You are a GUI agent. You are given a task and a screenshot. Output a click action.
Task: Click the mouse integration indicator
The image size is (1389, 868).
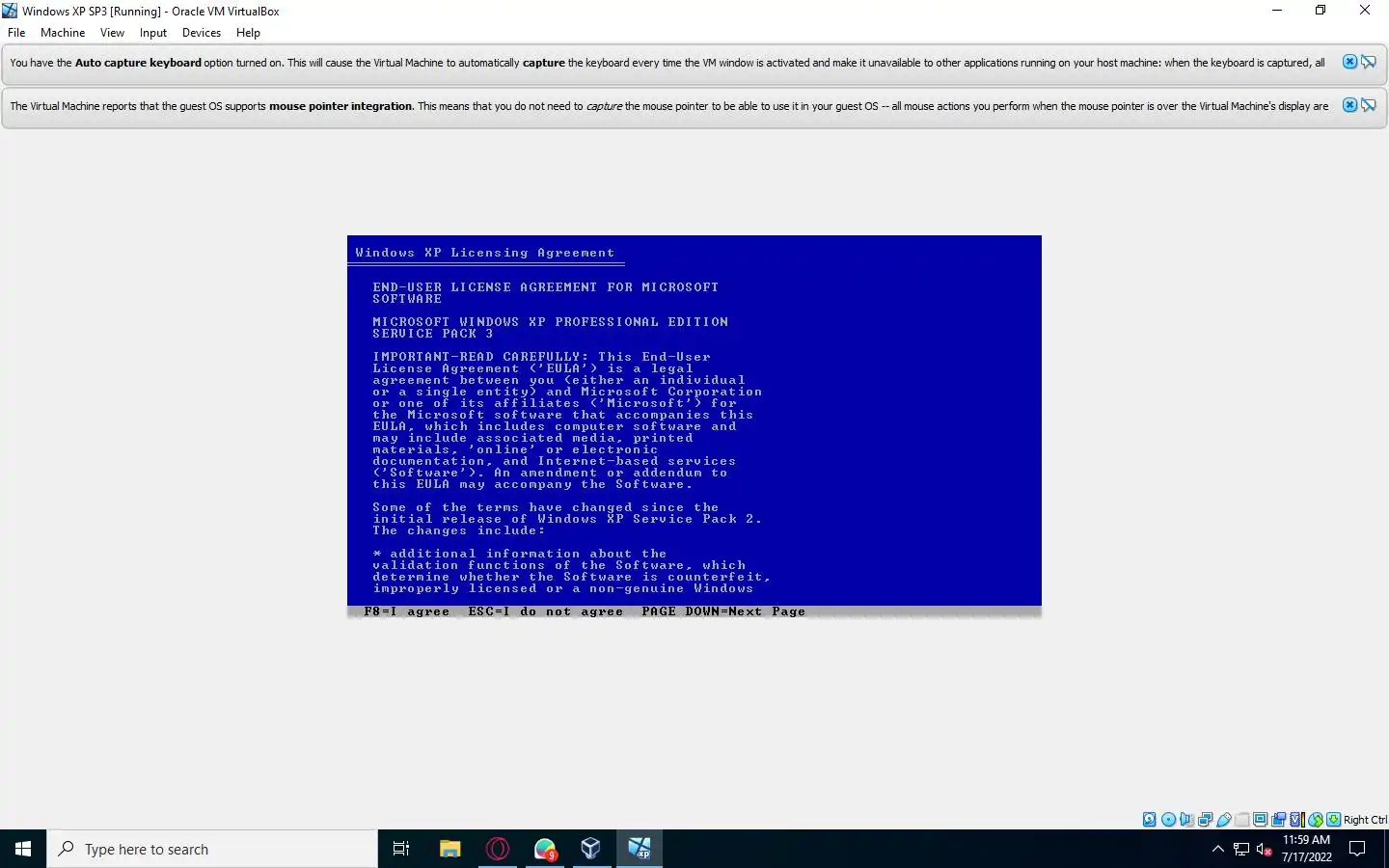pos(1316,820)
